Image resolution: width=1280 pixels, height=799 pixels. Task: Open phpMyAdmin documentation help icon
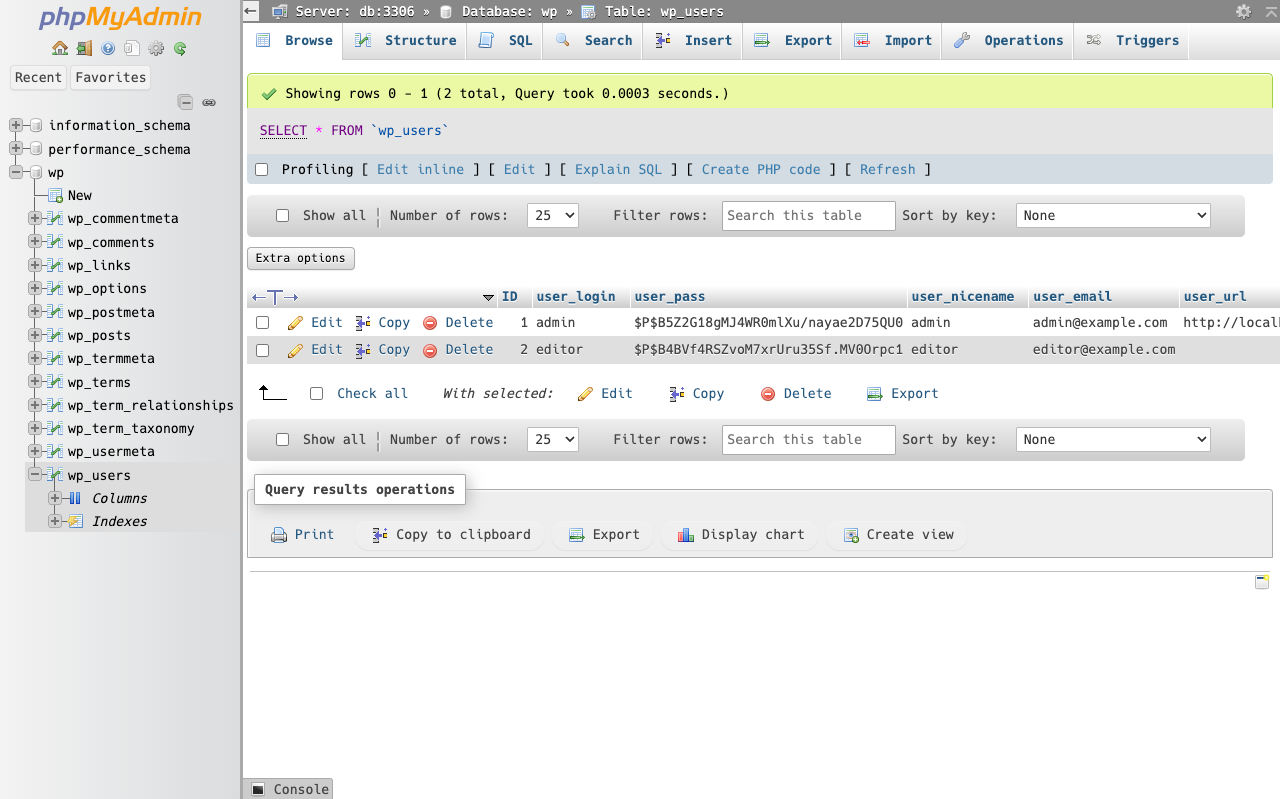108,48
